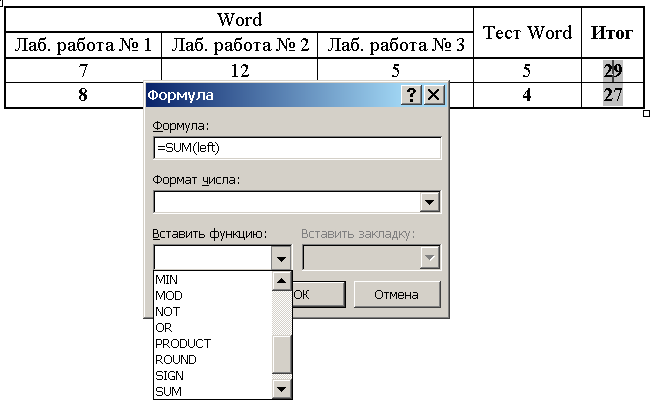Open the number format dropdown arrow
This screenshot has height=411, width=655.
pyautogui.click(x=429, y=203)
